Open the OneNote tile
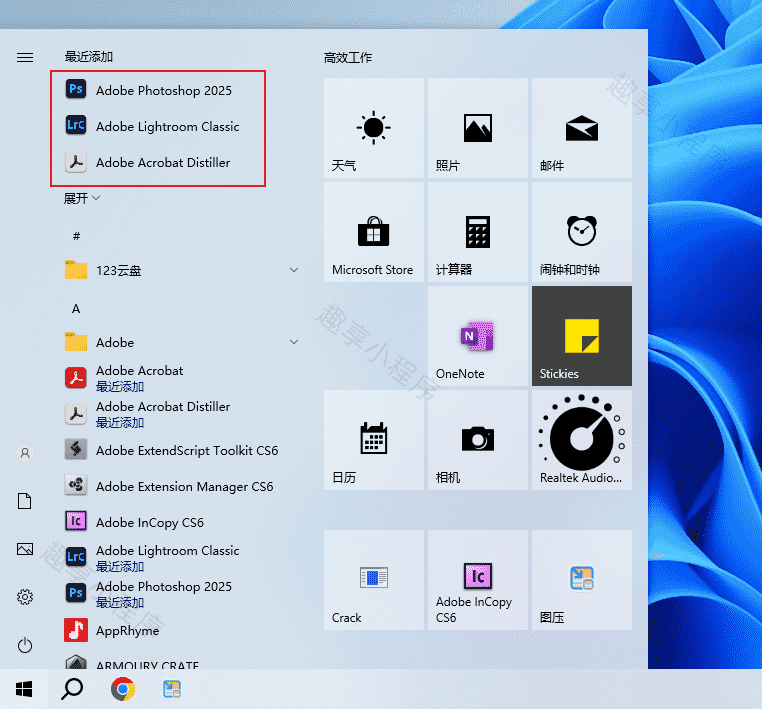This screenshot has width=762, height=709. point(478,336)
